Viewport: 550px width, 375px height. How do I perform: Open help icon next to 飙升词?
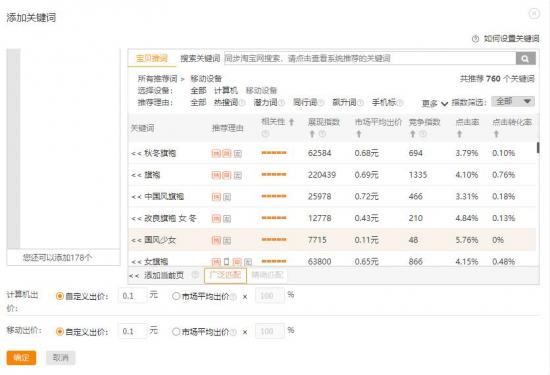[360, 103]
